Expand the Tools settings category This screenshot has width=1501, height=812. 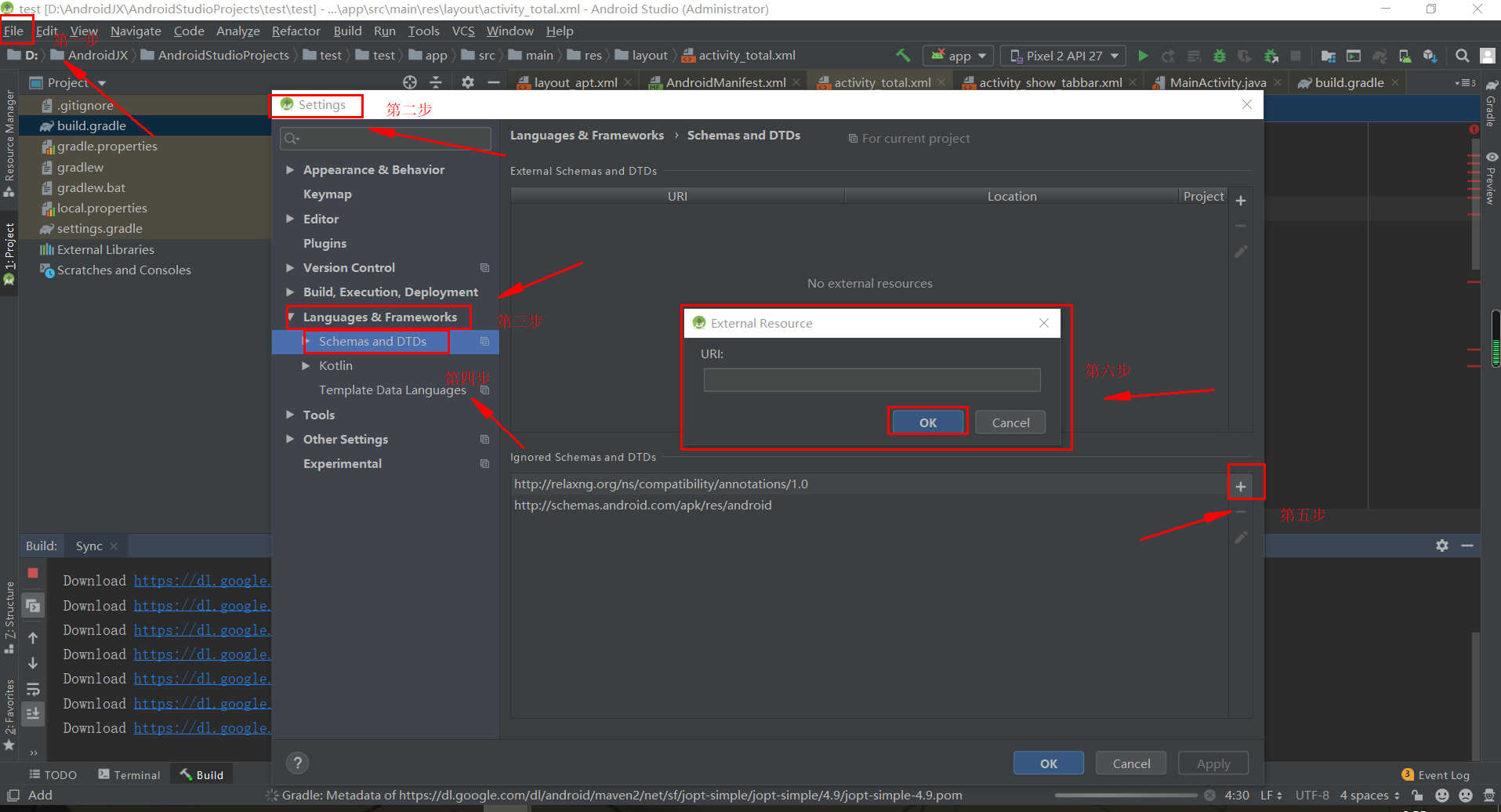[x=290, y=415]
